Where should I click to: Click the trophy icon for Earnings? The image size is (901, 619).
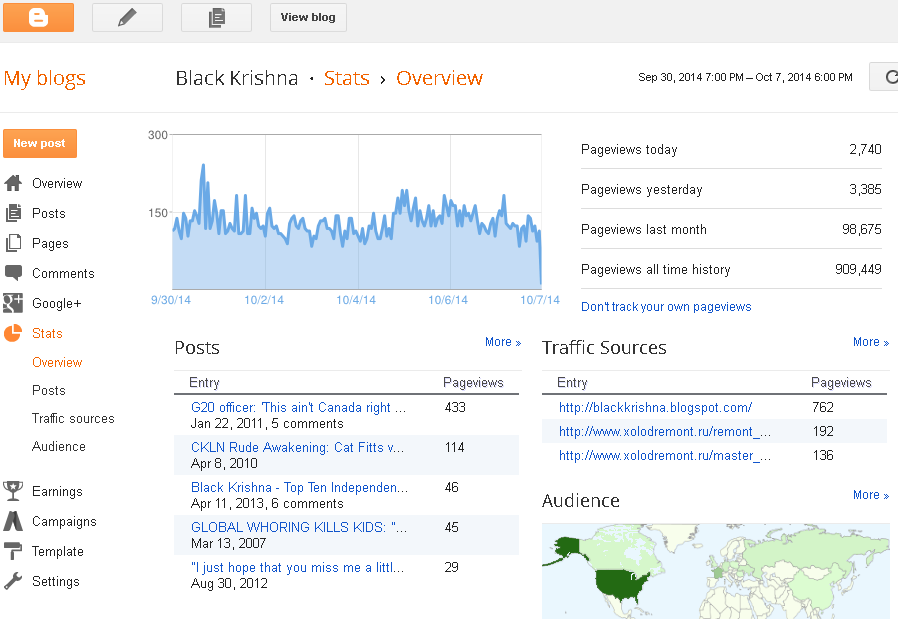point(13,491)
